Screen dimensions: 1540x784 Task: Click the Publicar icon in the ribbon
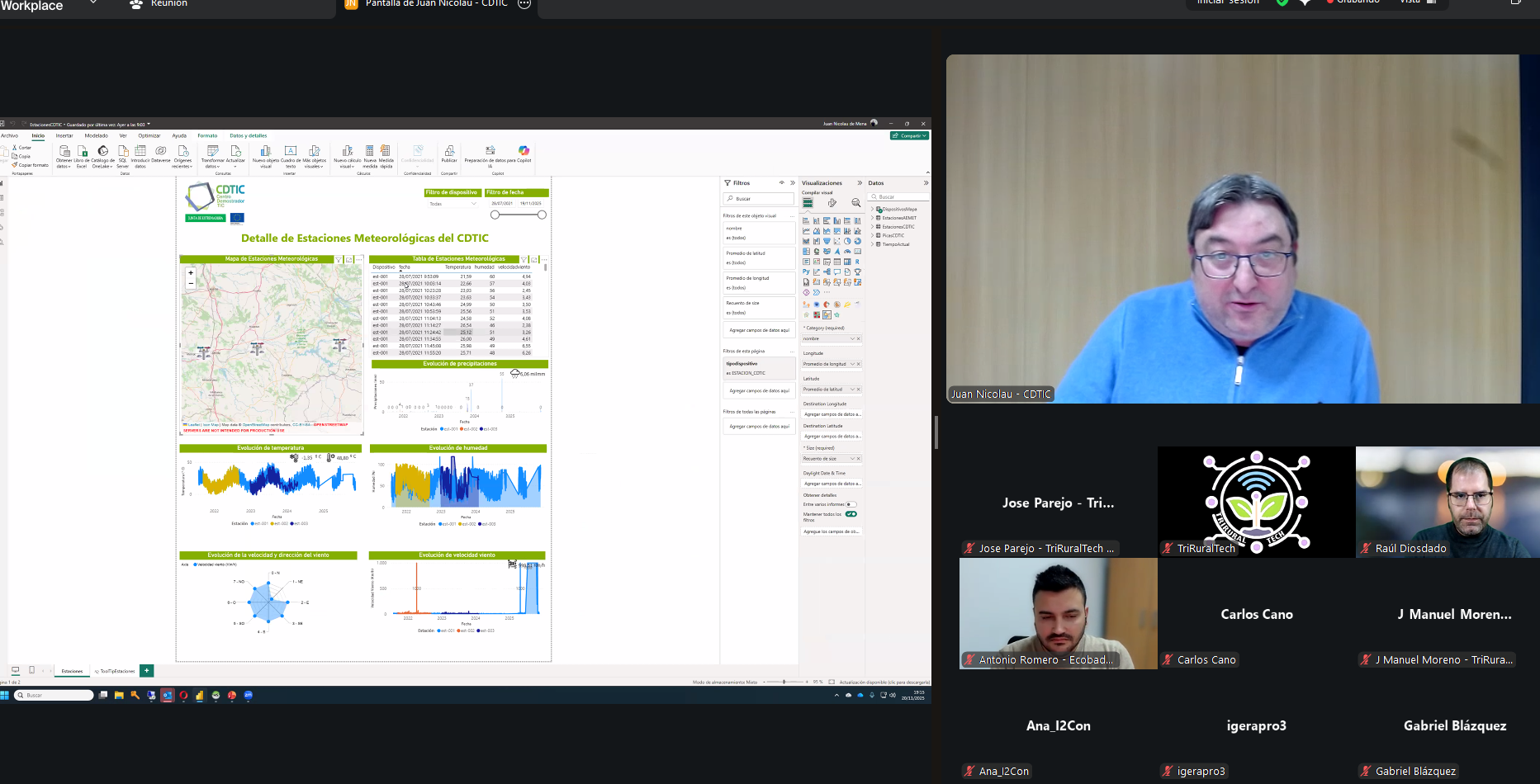[449, 151]
